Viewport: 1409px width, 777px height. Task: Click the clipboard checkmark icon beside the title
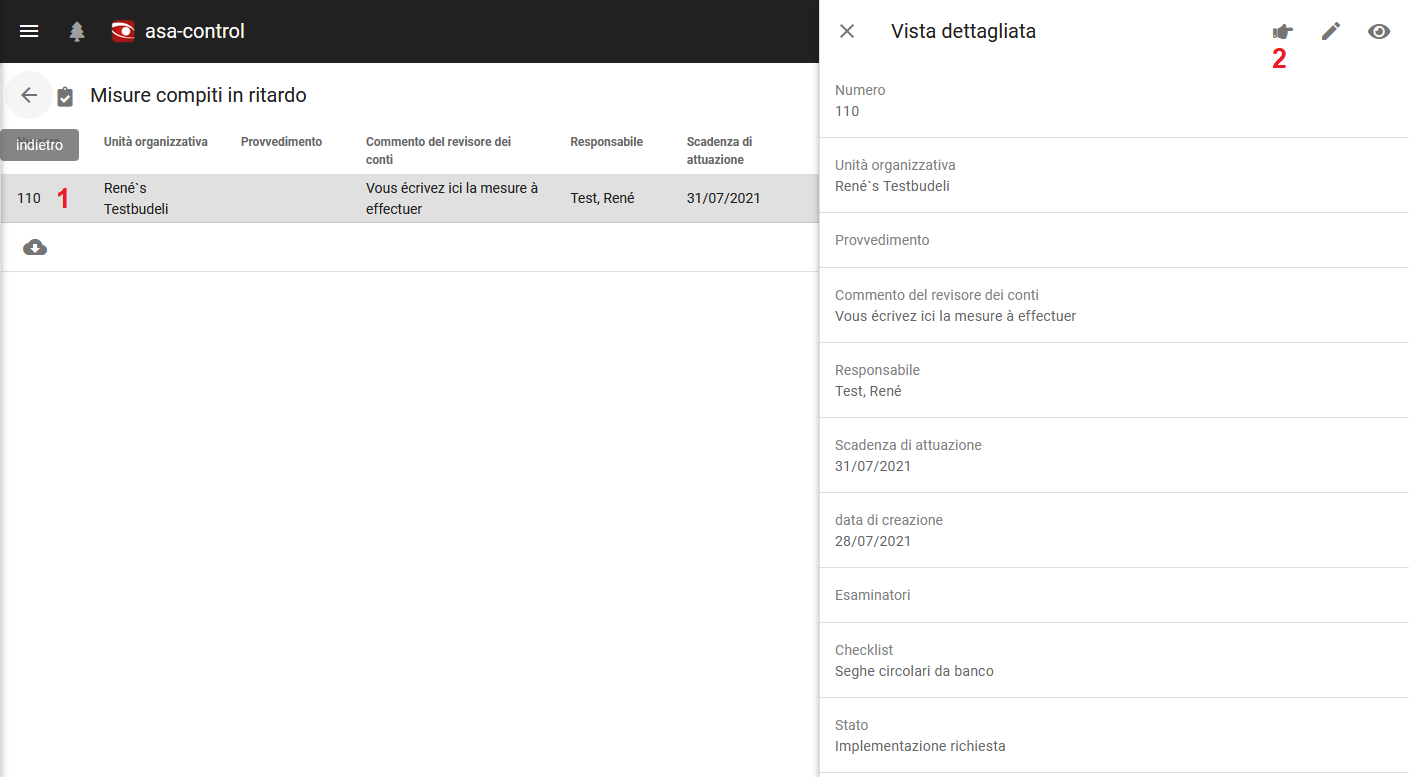65,96
